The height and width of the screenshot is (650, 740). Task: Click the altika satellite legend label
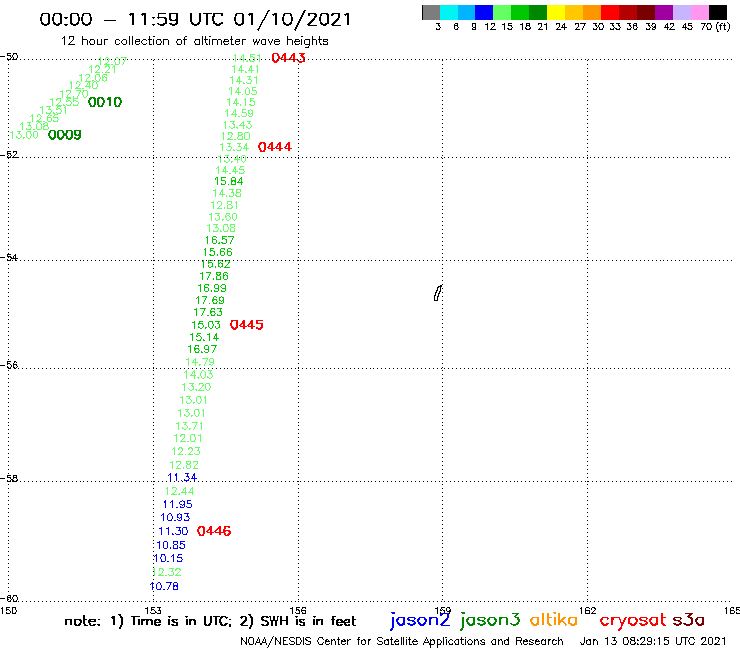click(554, 620)
